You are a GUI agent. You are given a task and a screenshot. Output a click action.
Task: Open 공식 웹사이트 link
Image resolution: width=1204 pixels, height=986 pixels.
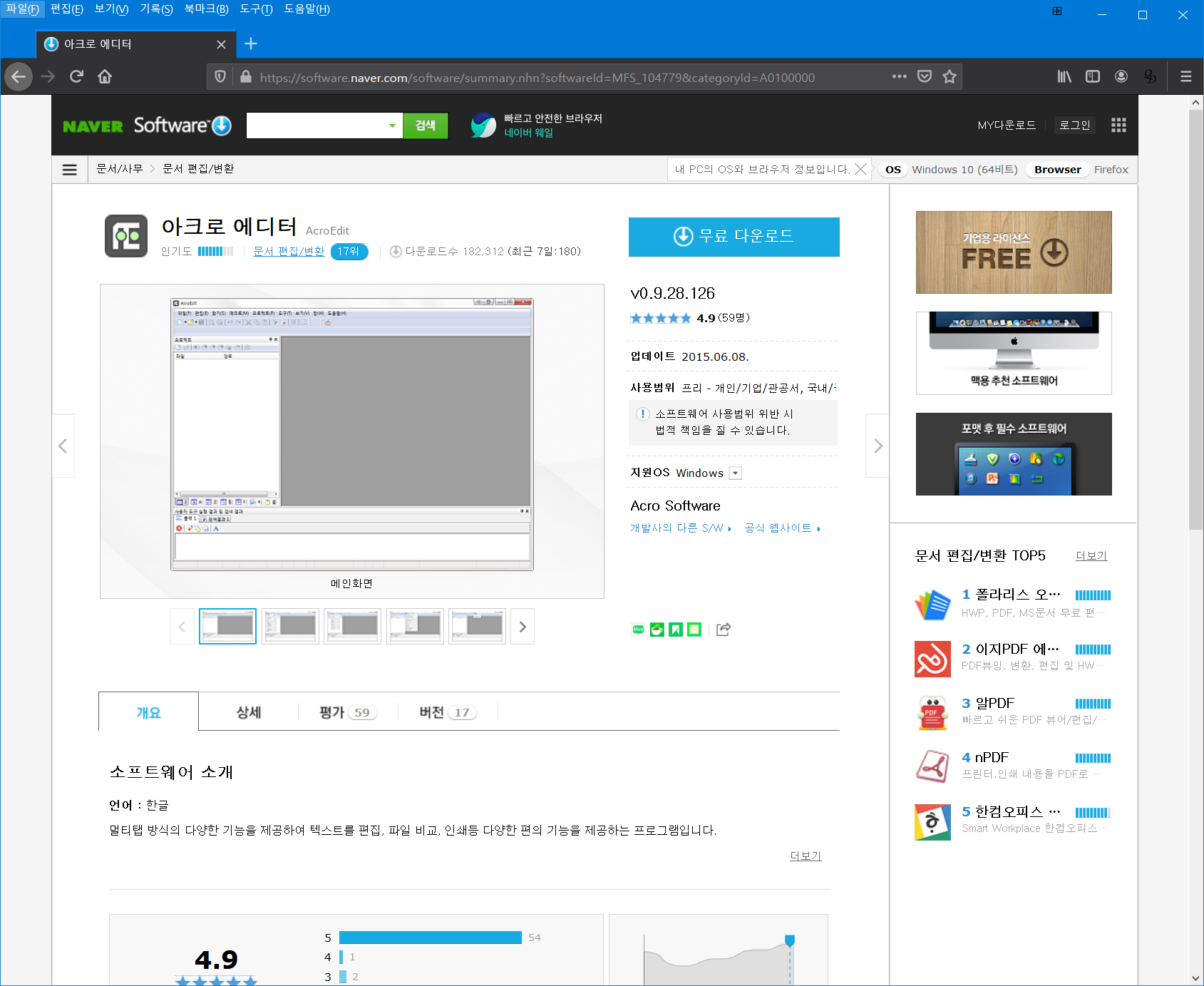[783, 528]
